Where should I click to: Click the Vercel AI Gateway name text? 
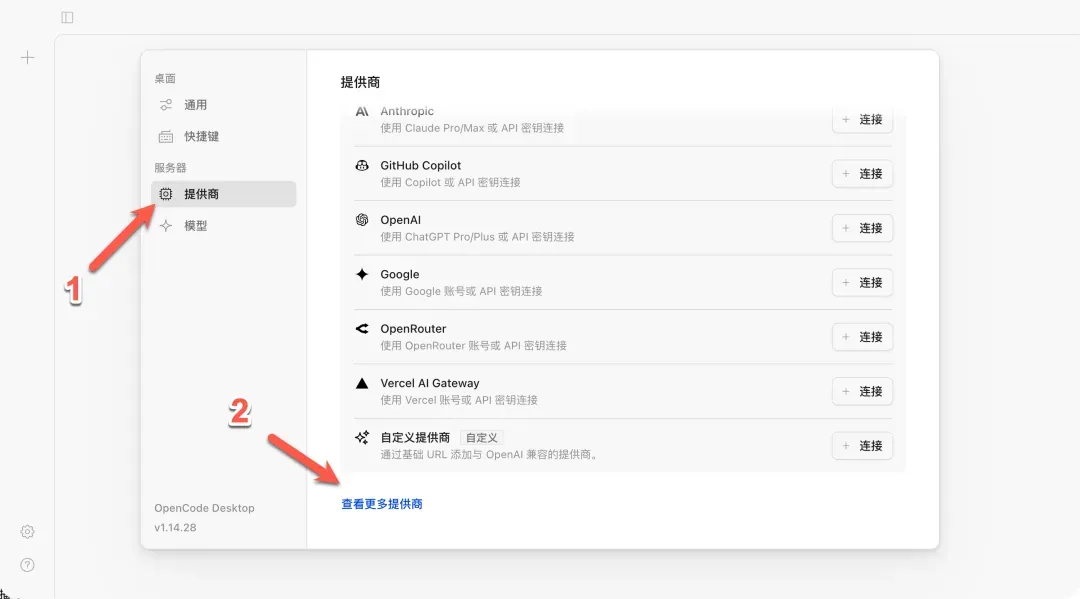point(430,383)
